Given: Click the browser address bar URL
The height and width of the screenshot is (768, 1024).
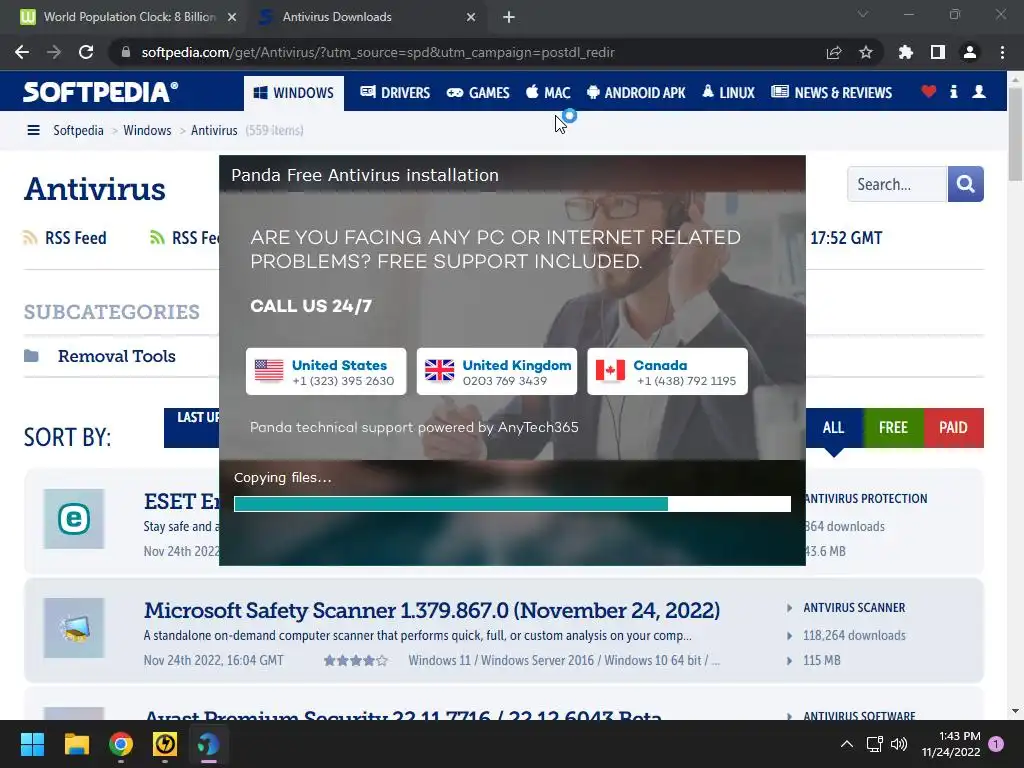Looking at the screenshot, I should tap(377, 52).
